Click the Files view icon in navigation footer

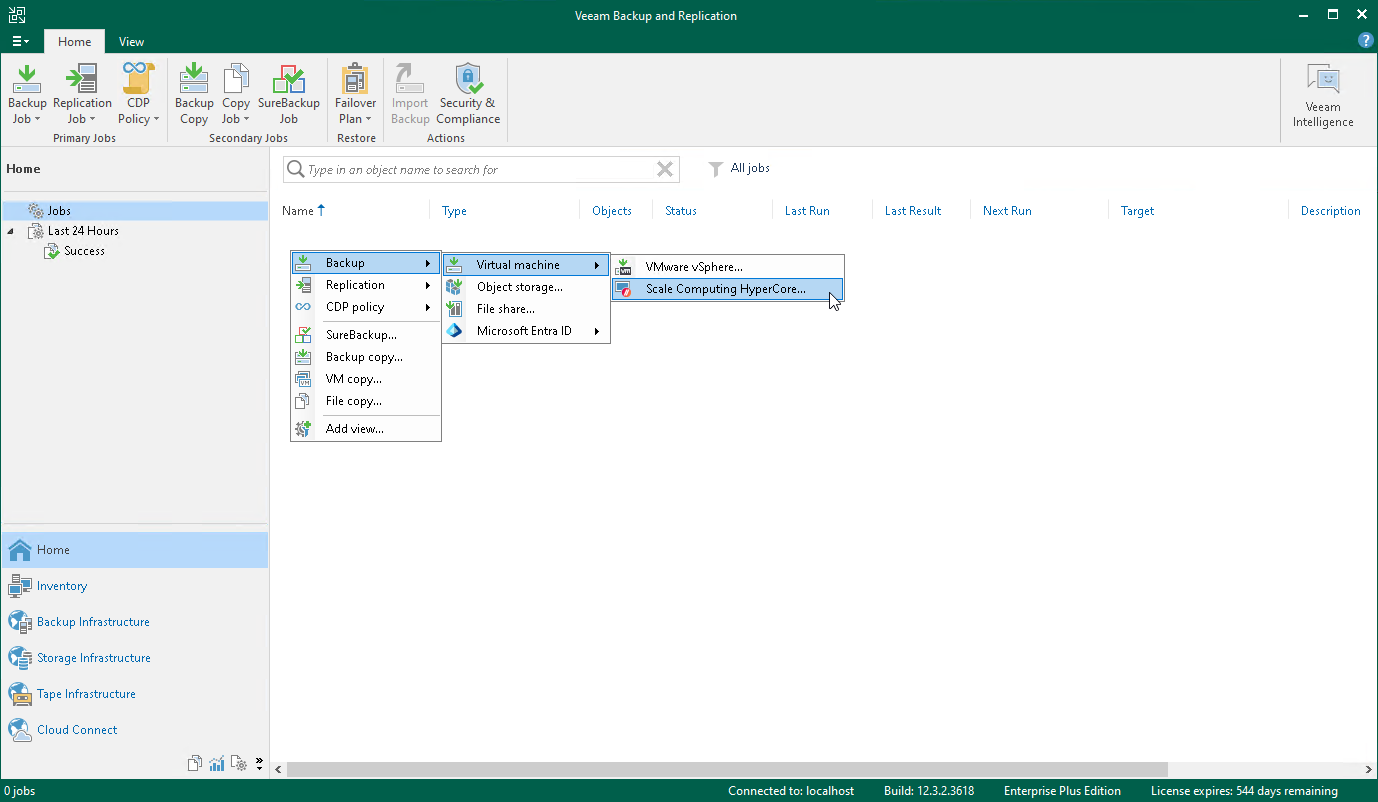(195, 764)
